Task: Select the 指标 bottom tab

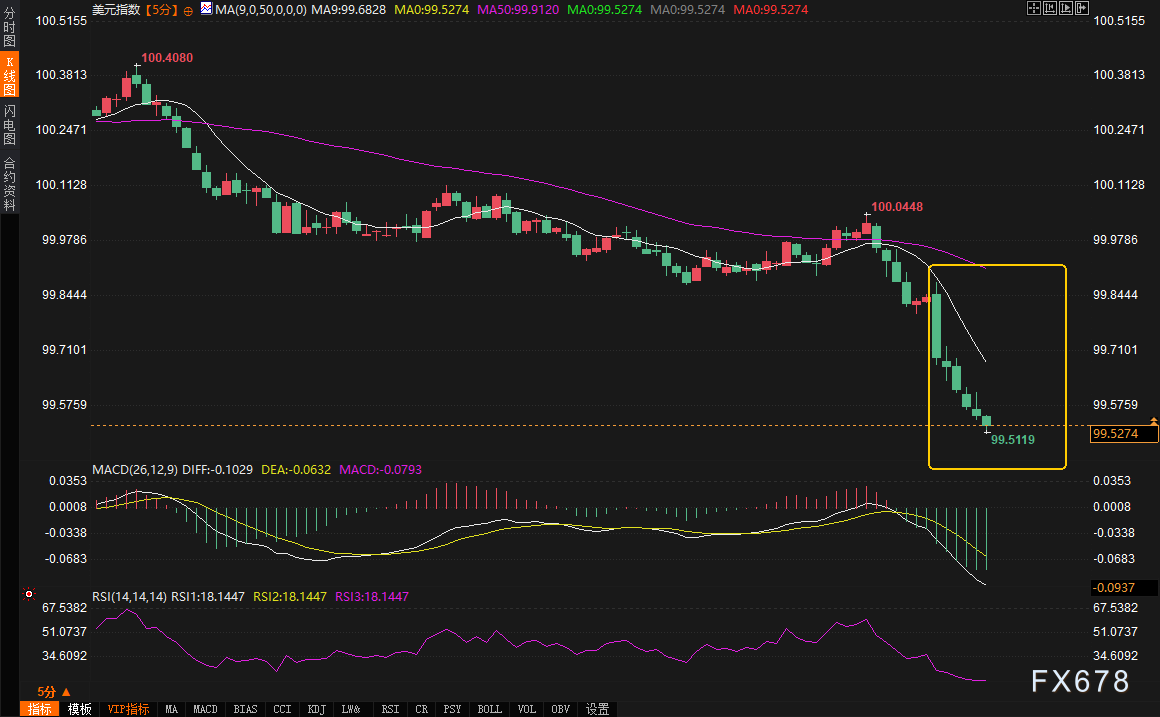Action: point(40,709)
